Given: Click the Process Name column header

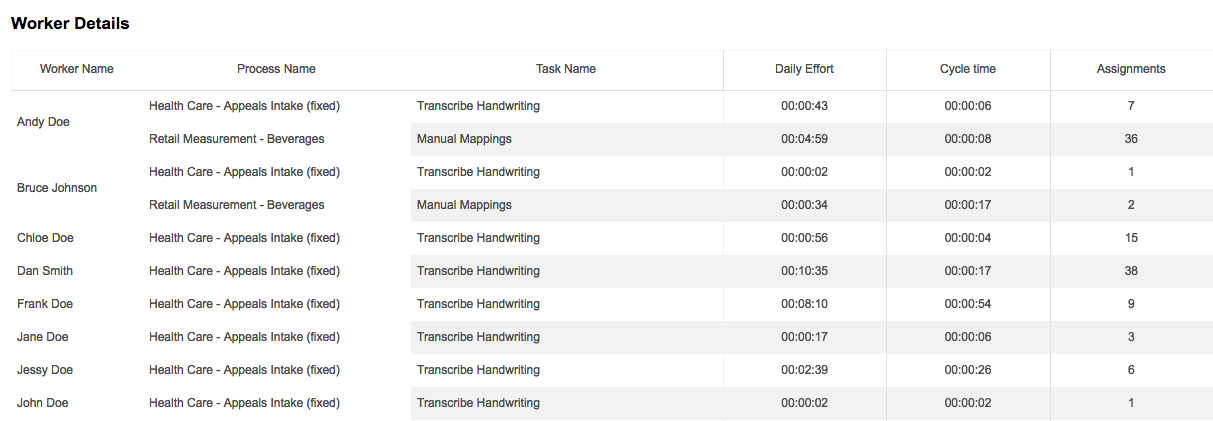Looking at the screenshot, I should click(x=276, y=69).
